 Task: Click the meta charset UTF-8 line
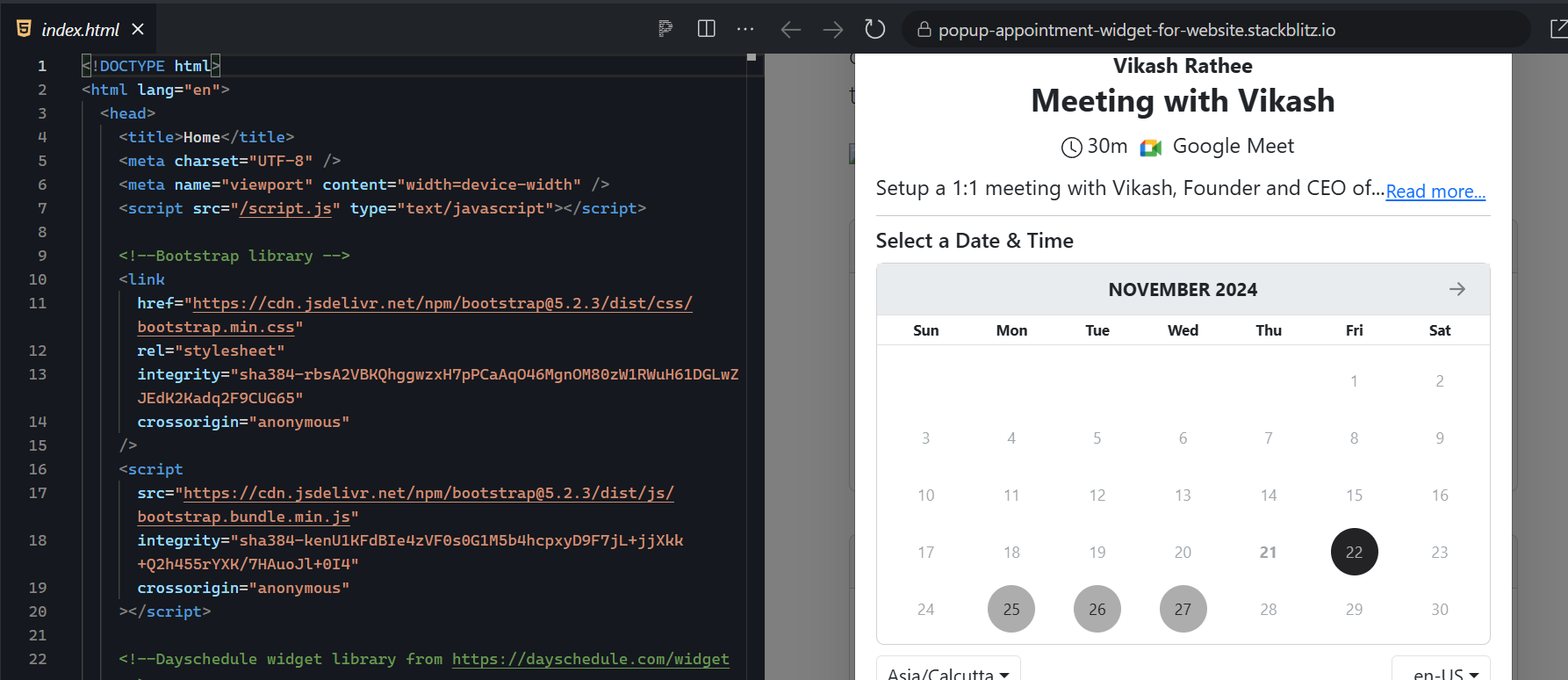coord(230,161)
